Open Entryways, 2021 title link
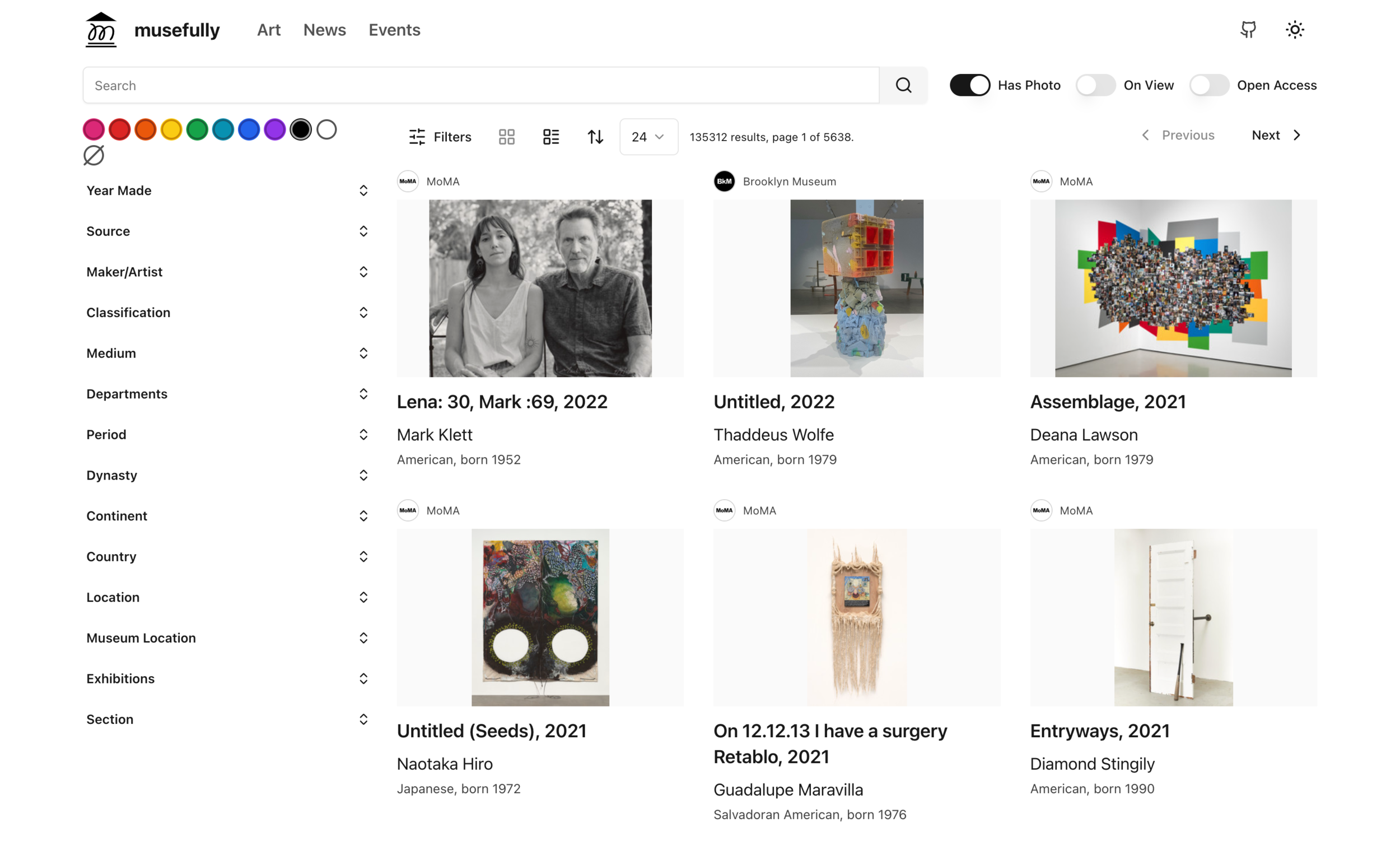The width and height of the screenshot is (1400, 851). (1100, 731)
